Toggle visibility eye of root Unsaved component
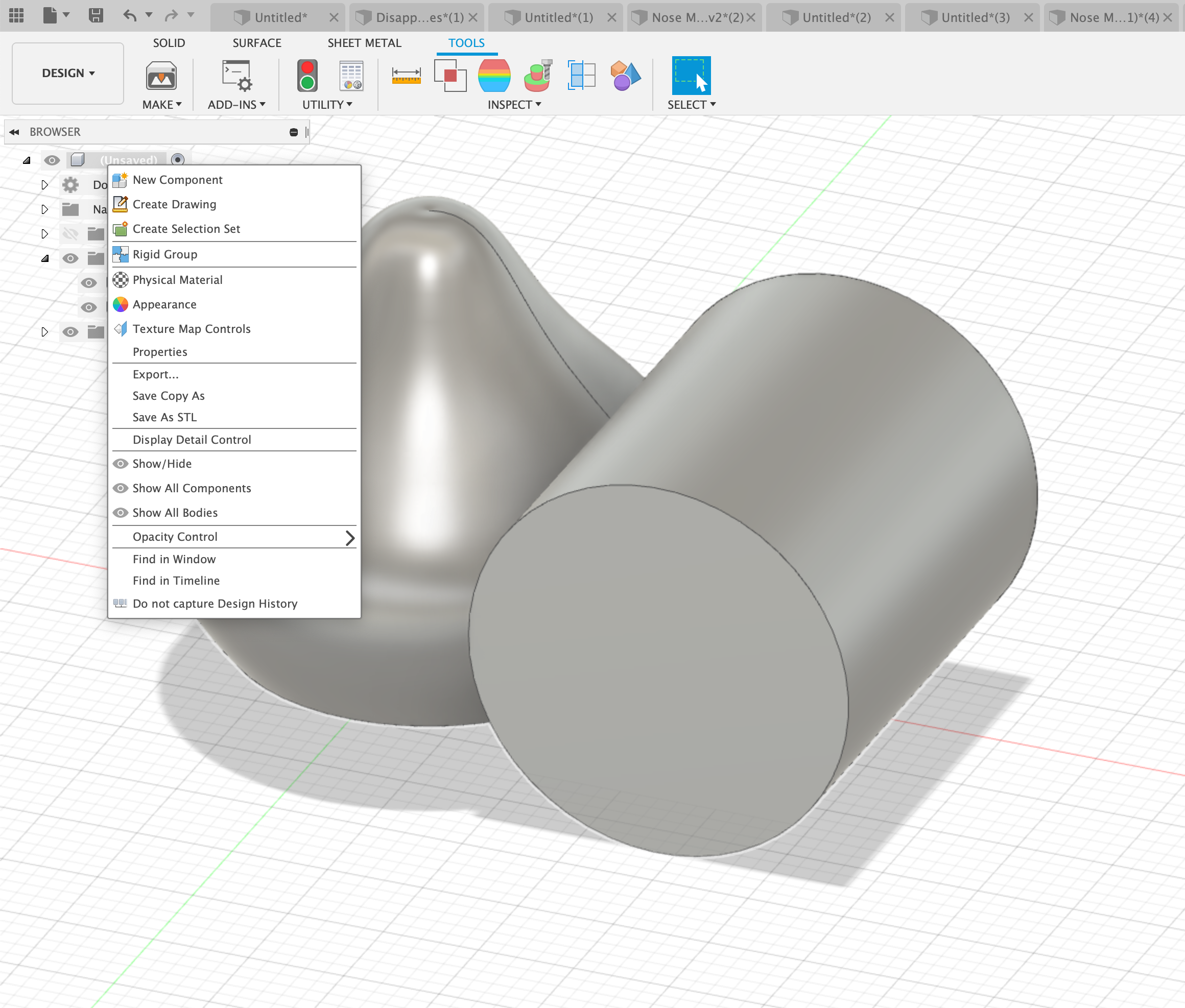Screen dimensions: 1185x1008 click(x=52, y=160)
